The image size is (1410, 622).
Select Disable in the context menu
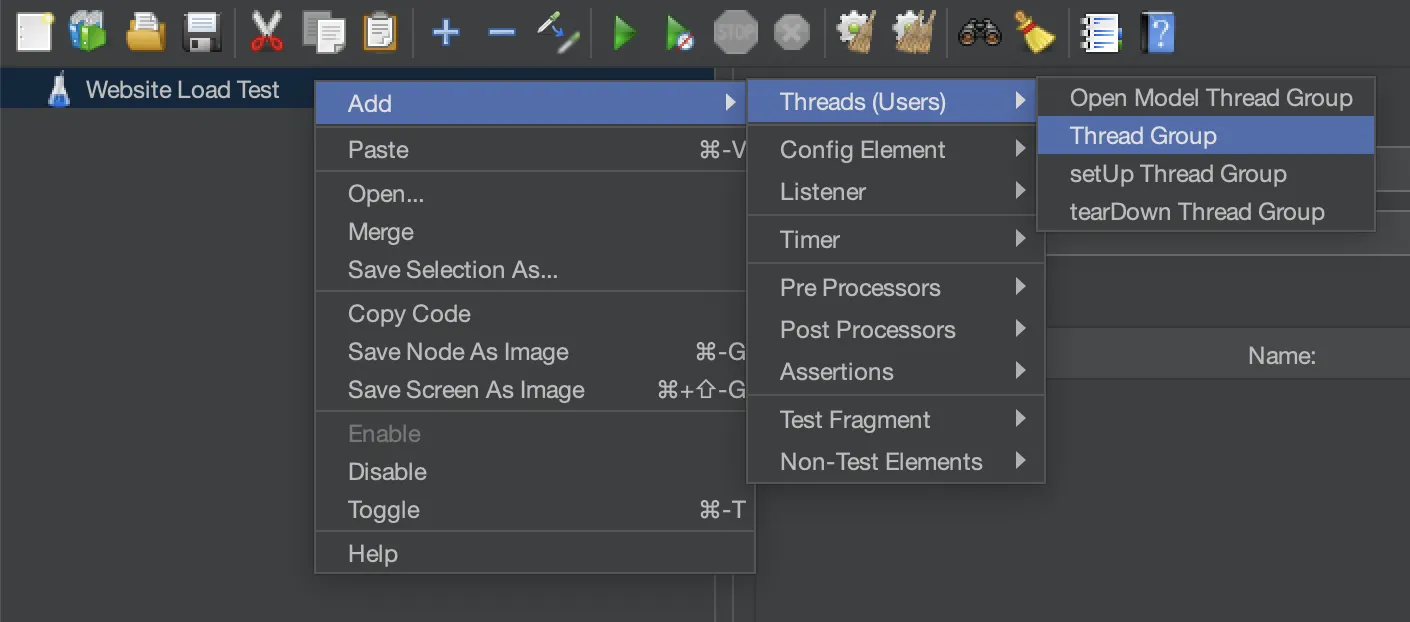pos(387,472)
